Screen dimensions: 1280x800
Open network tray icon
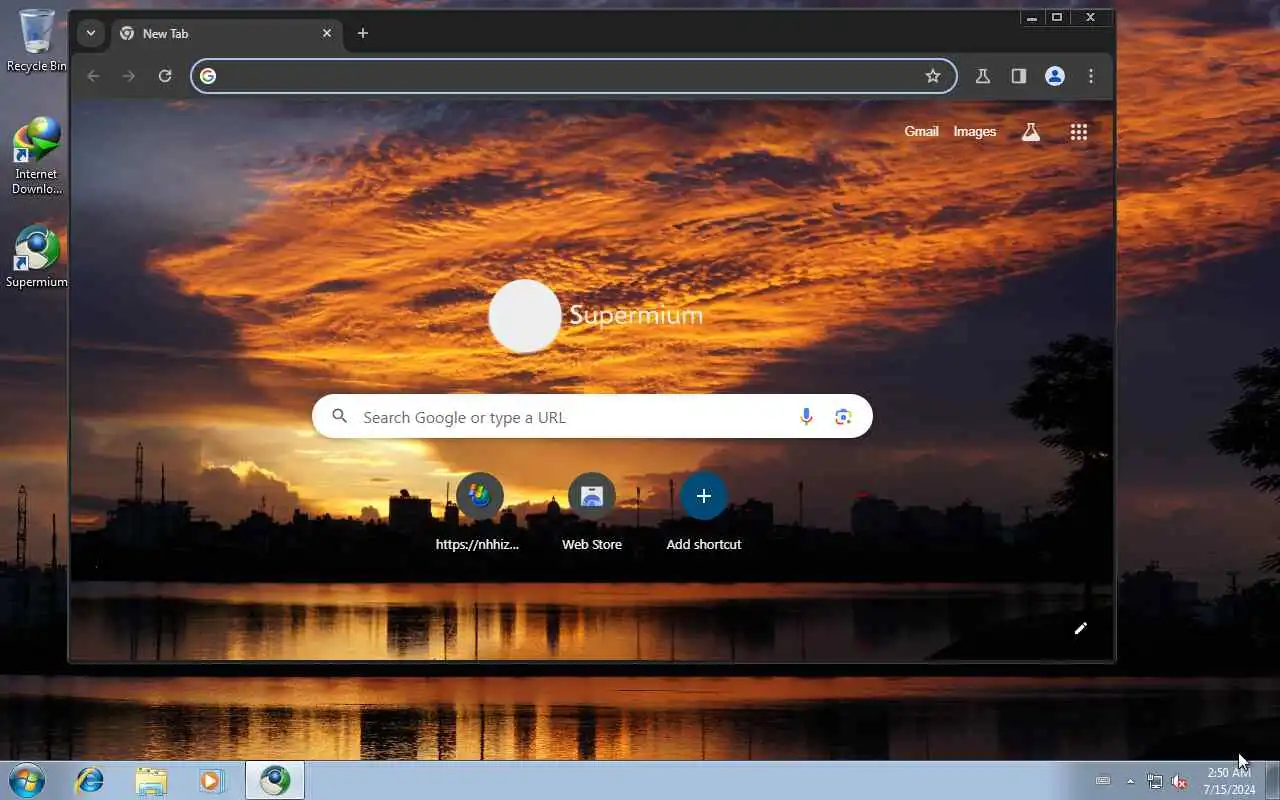pos(1155,781)
